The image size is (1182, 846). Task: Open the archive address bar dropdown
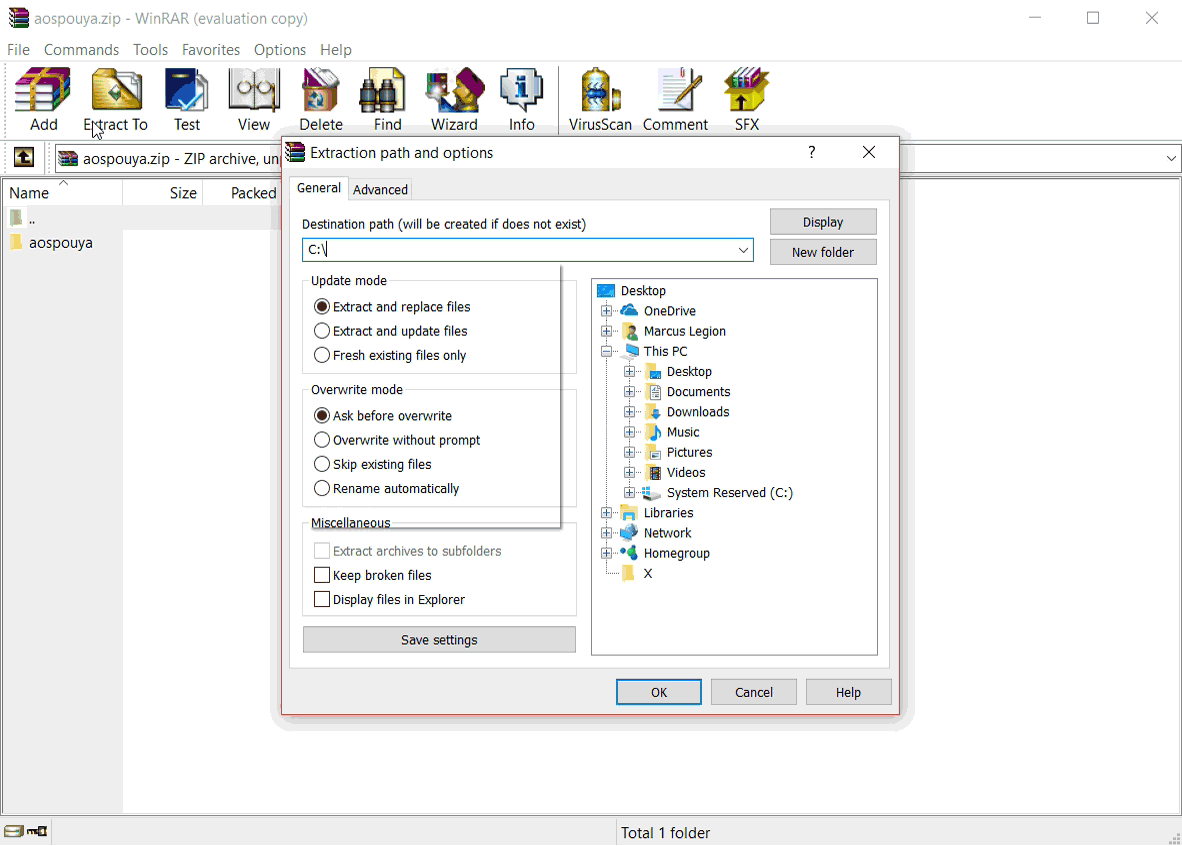1171,158
